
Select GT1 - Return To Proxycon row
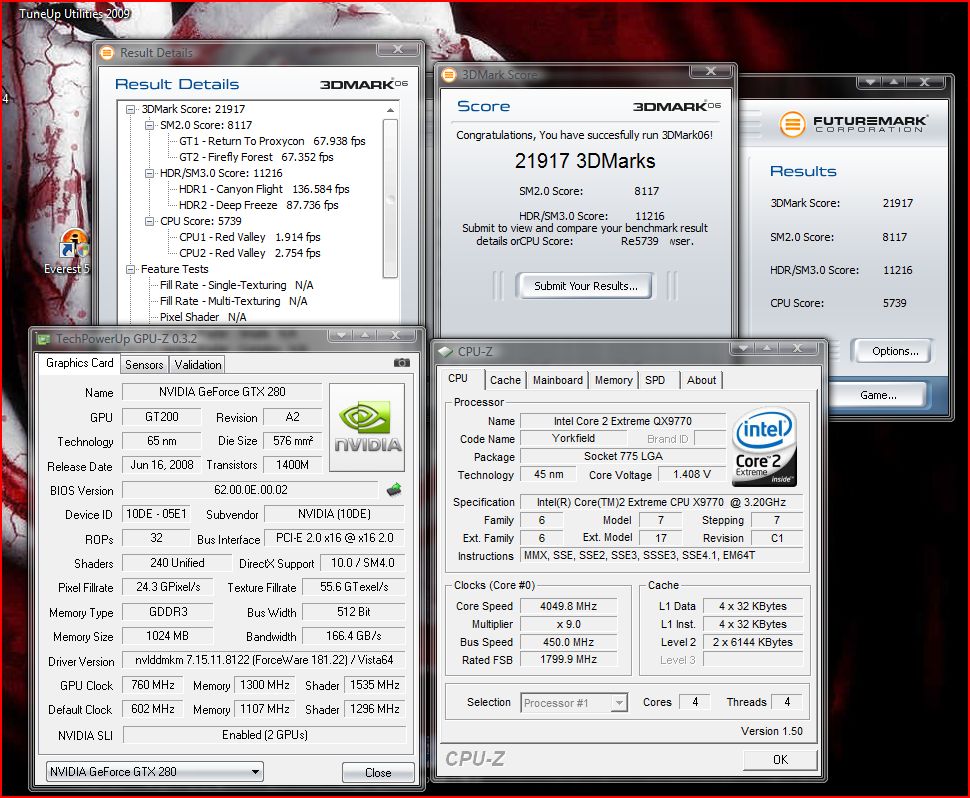coord(272,141)
